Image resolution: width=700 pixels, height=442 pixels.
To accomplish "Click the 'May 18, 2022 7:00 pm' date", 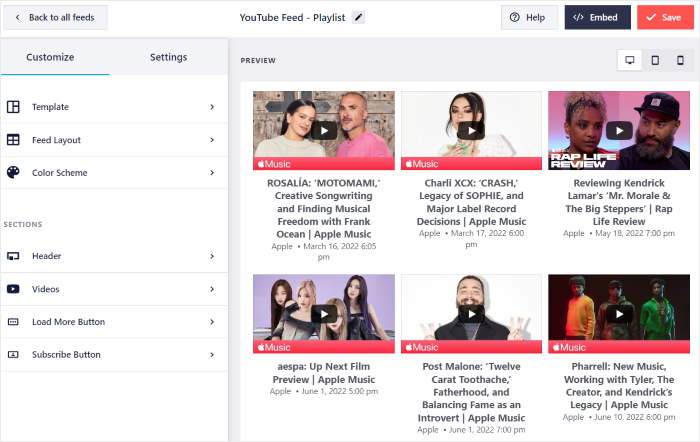I will [x=635, y=233].
